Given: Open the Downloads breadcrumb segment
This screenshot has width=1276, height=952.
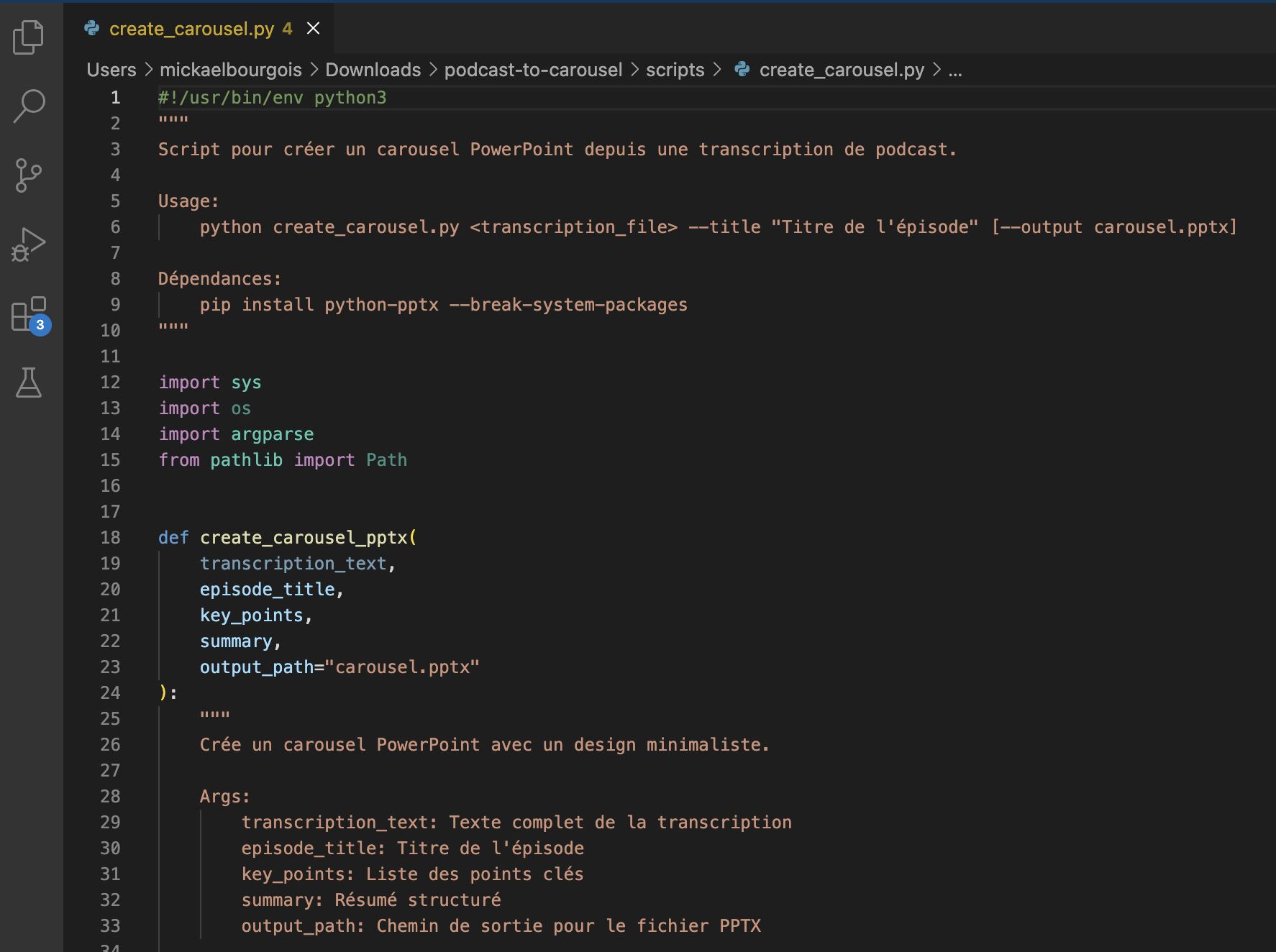Looking at the screenshot, I should tap(373, 70).
